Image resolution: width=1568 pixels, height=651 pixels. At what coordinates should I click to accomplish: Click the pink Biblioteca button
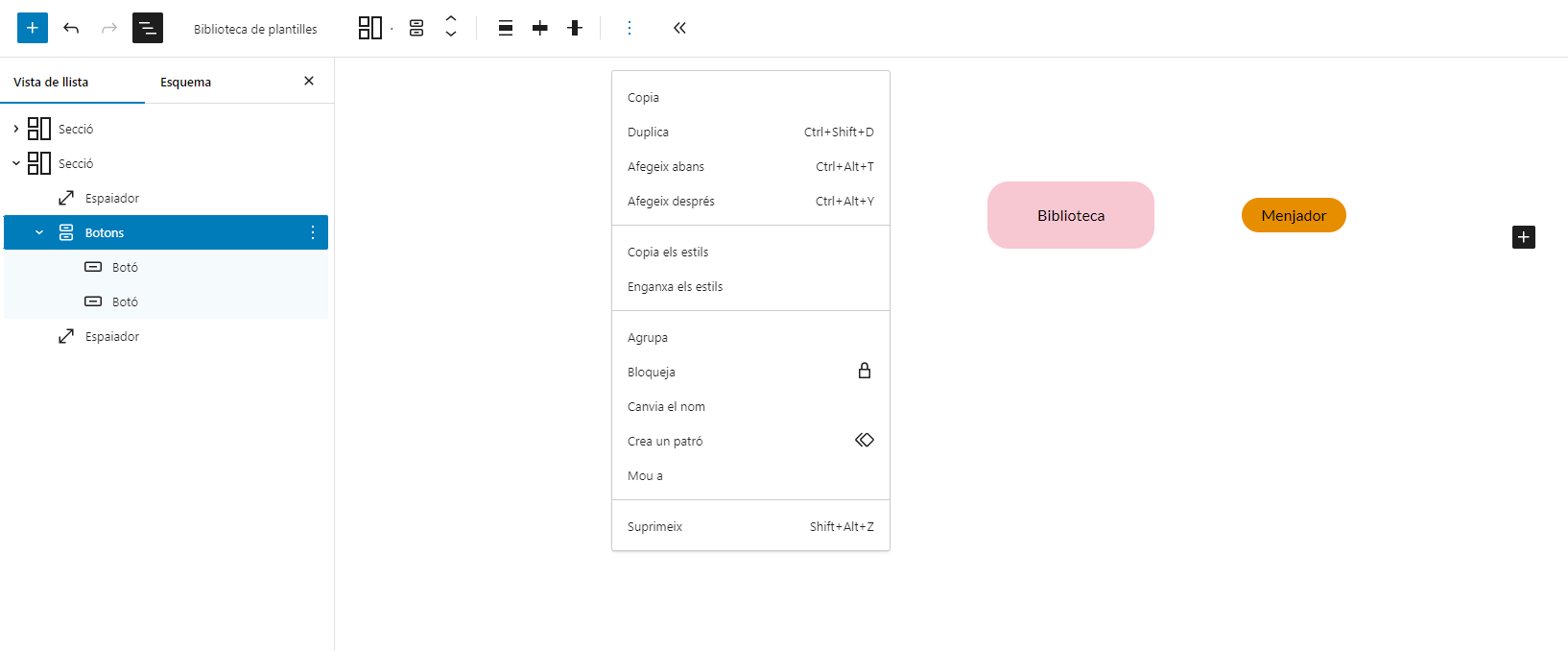pyautogui.click(x=1070, y=215)
